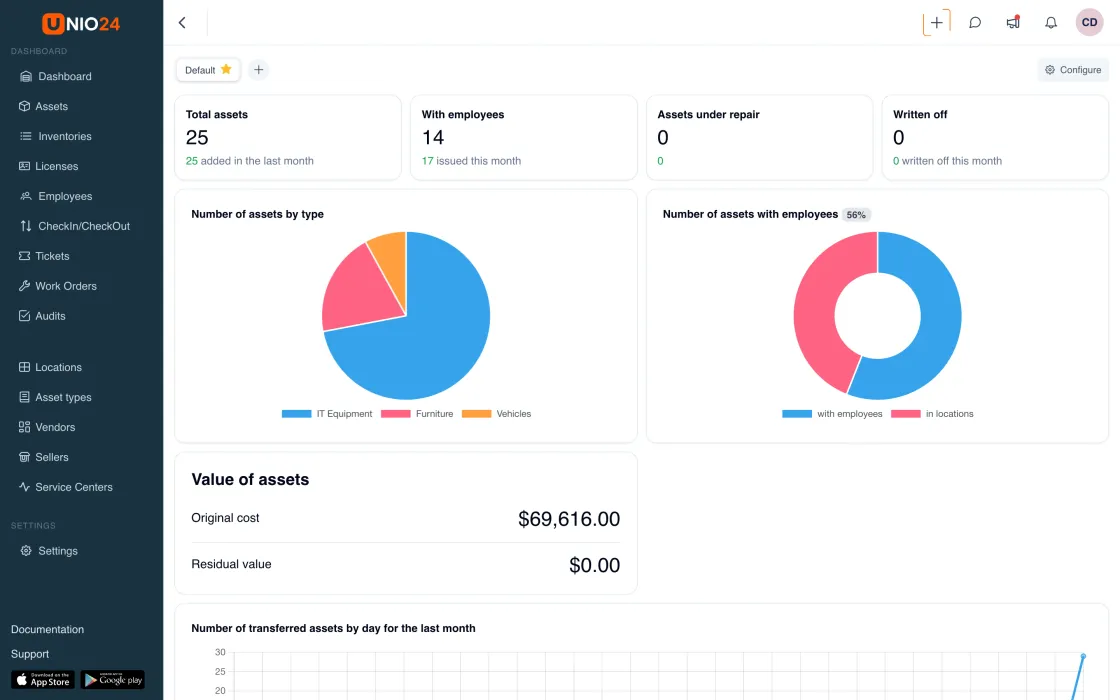This screenshot has width=1120, height=700.
Task: Open notifications bell icon
Action: (x=1051, y=22)
